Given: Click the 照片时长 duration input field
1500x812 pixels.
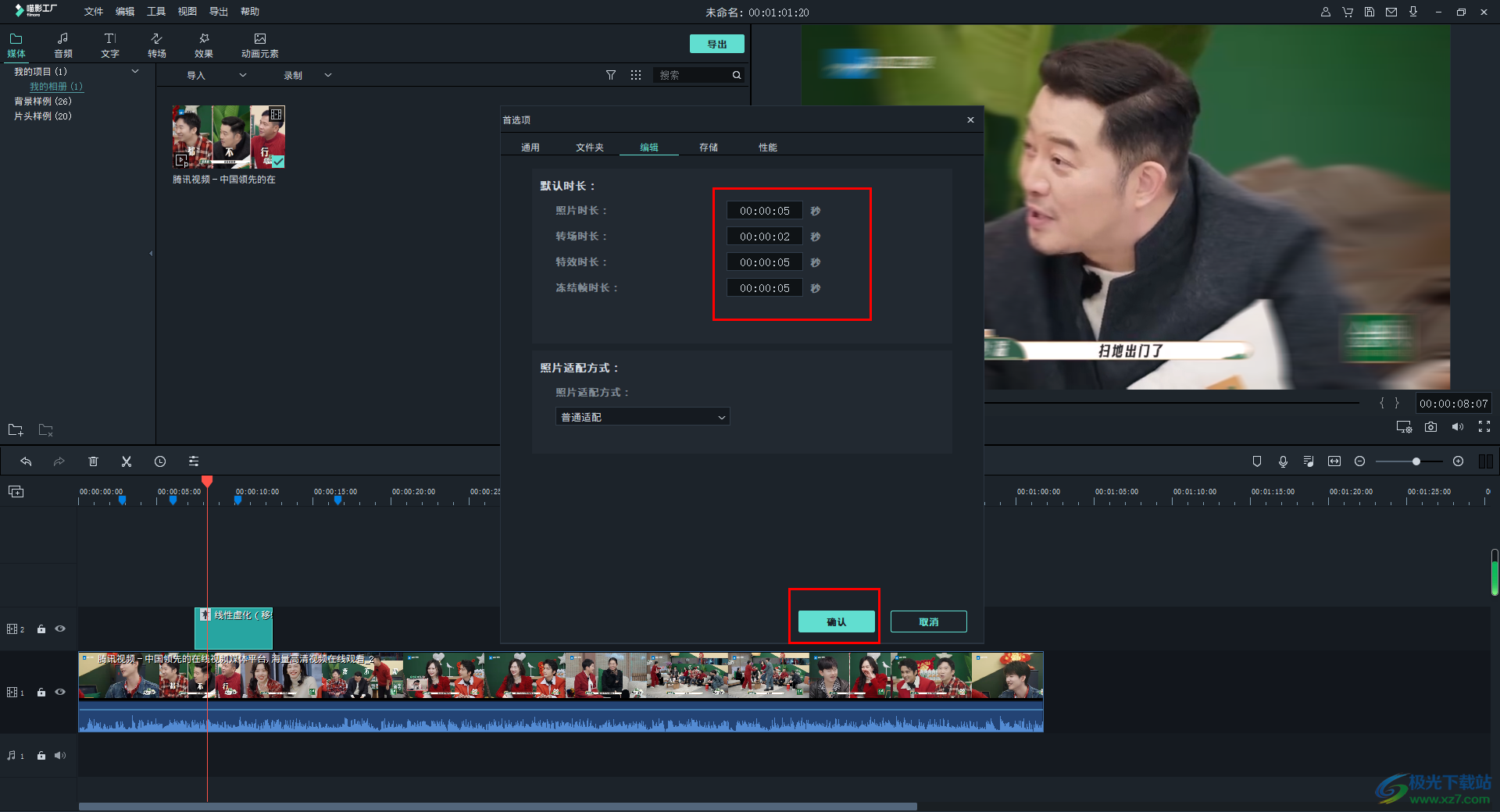Looking at the screenshot, I should [765, 211].
